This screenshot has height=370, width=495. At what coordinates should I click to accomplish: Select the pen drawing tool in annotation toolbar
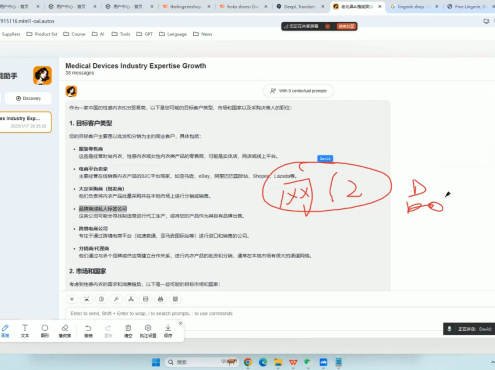point(5,331)
